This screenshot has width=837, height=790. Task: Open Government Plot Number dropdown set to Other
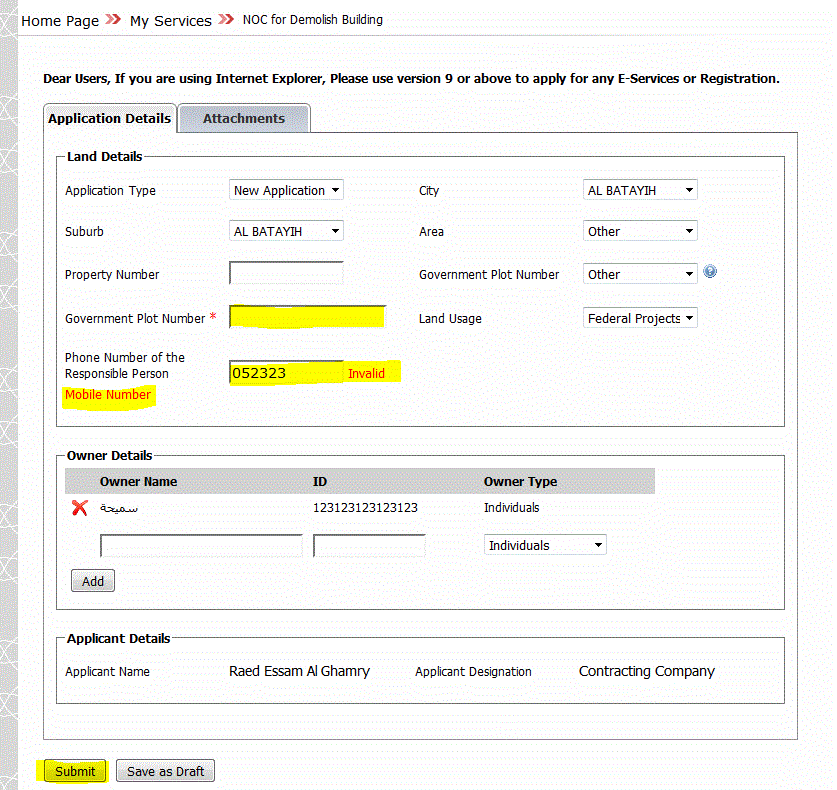click(x=640, y=274)
